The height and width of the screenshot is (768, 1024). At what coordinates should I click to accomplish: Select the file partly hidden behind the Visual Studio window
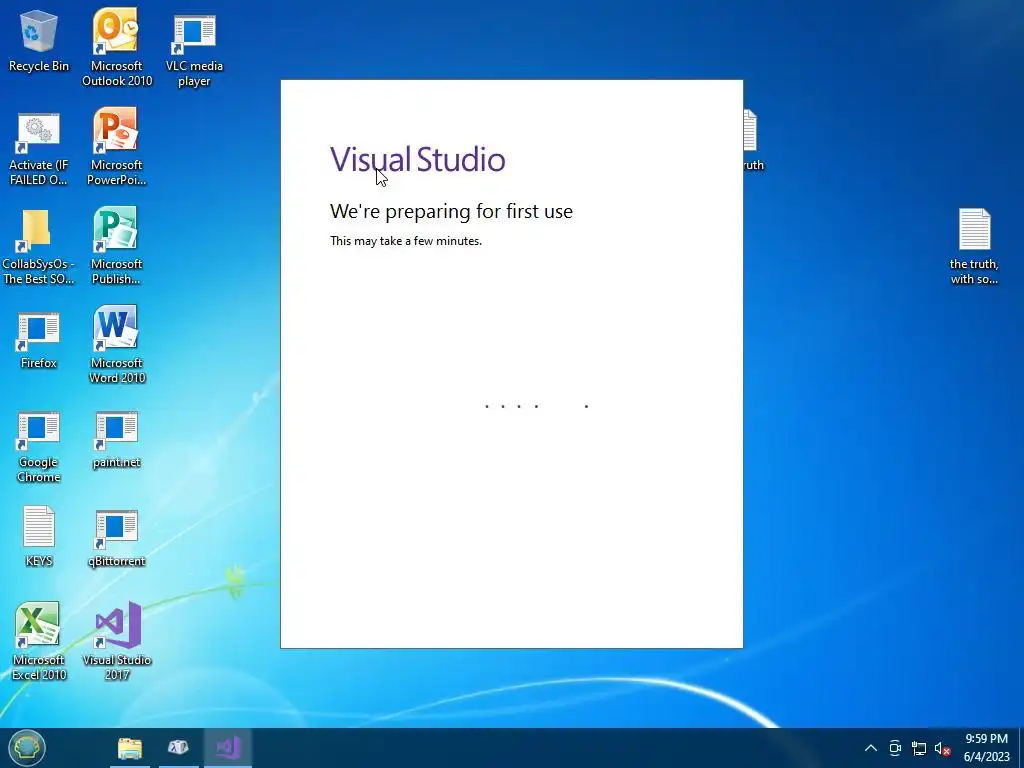tap(752, 140)
